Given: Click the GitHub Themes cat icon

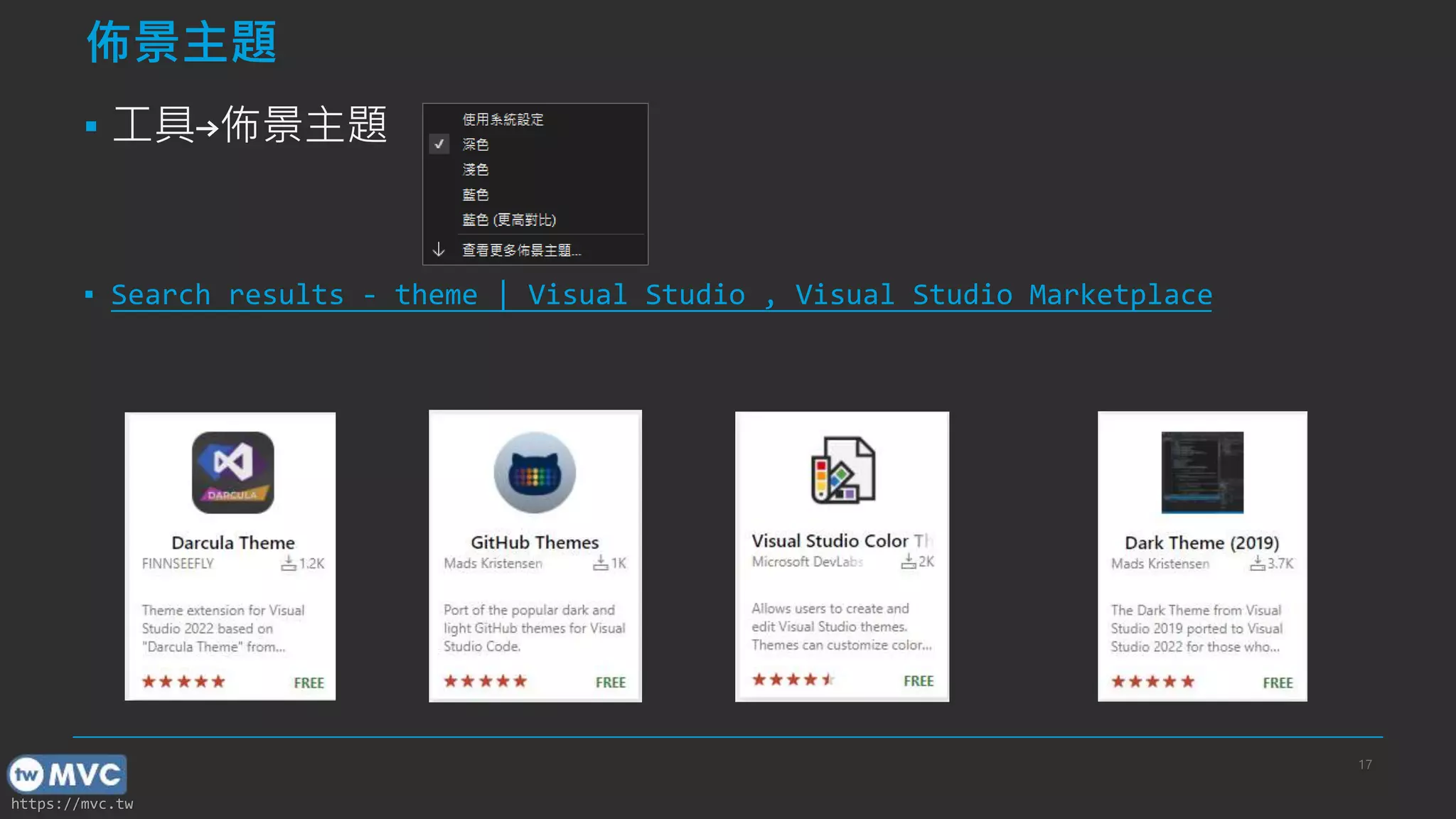Looking at the screenshot, I should pyautogui.click(x=535, y=473).
